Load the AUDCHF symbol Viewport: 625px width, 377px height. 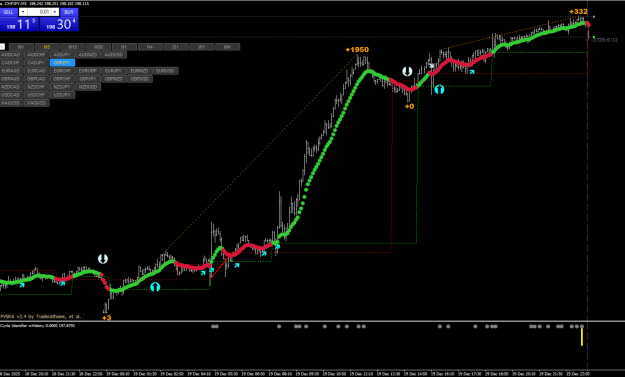point(36,55)
